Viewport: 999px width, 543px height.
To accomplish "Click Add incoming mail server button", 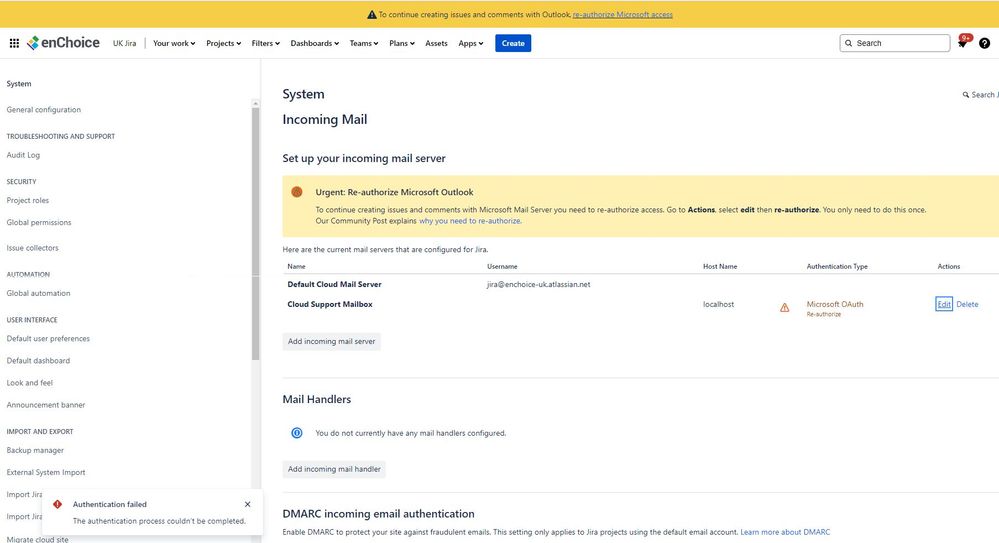I will (x=331, y=342).
